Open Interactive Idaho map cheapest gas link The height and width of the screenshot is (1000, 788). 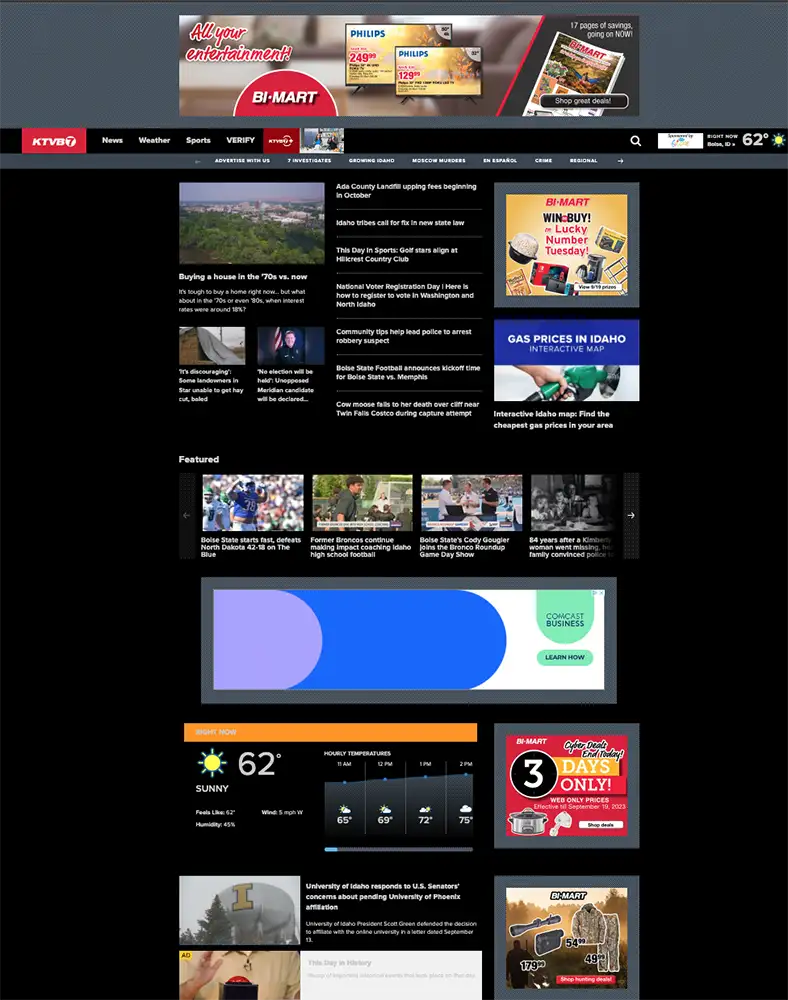(553, 419)
